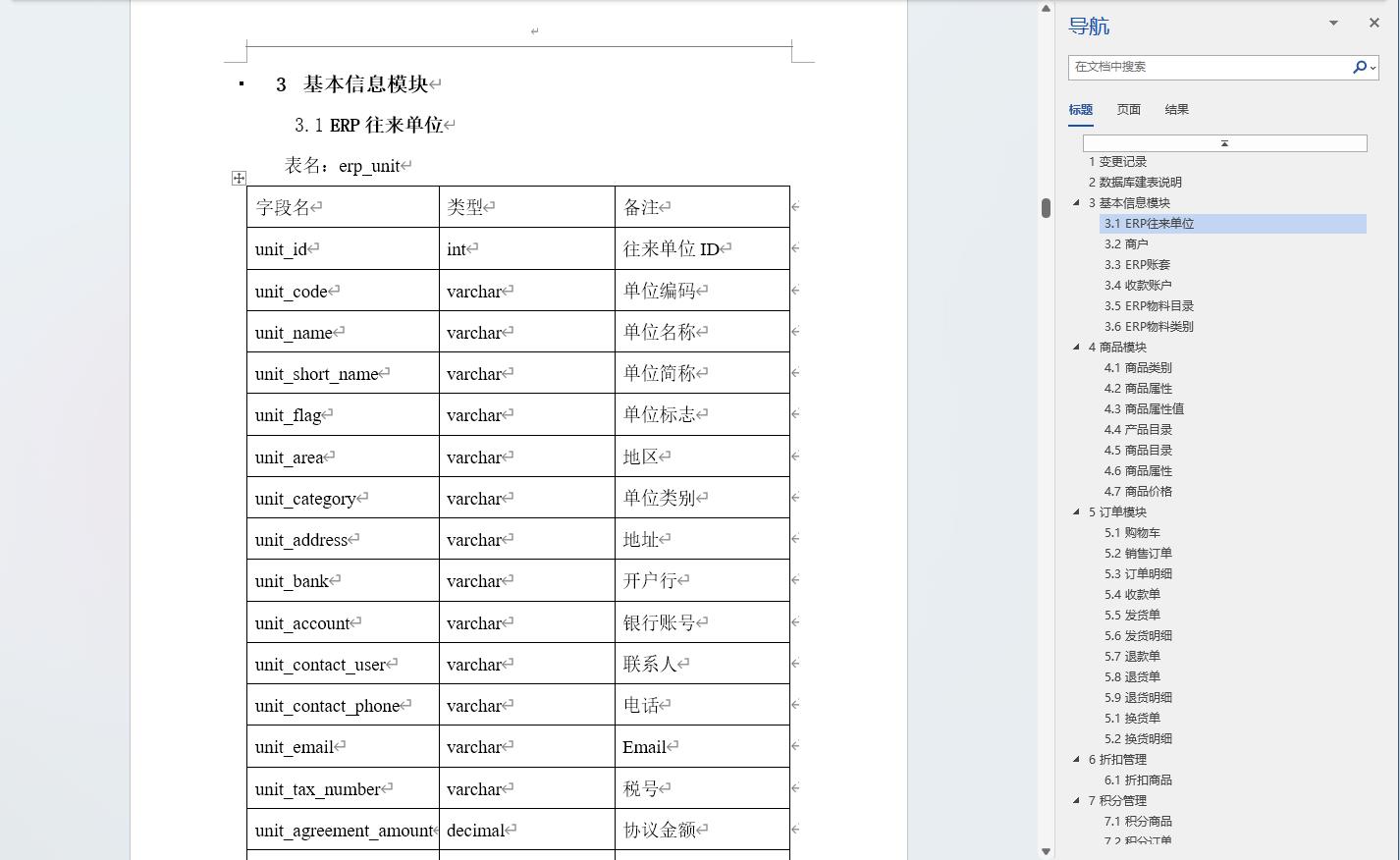Click the jump-to-beginning bar above headings list

coord(1224,143)
